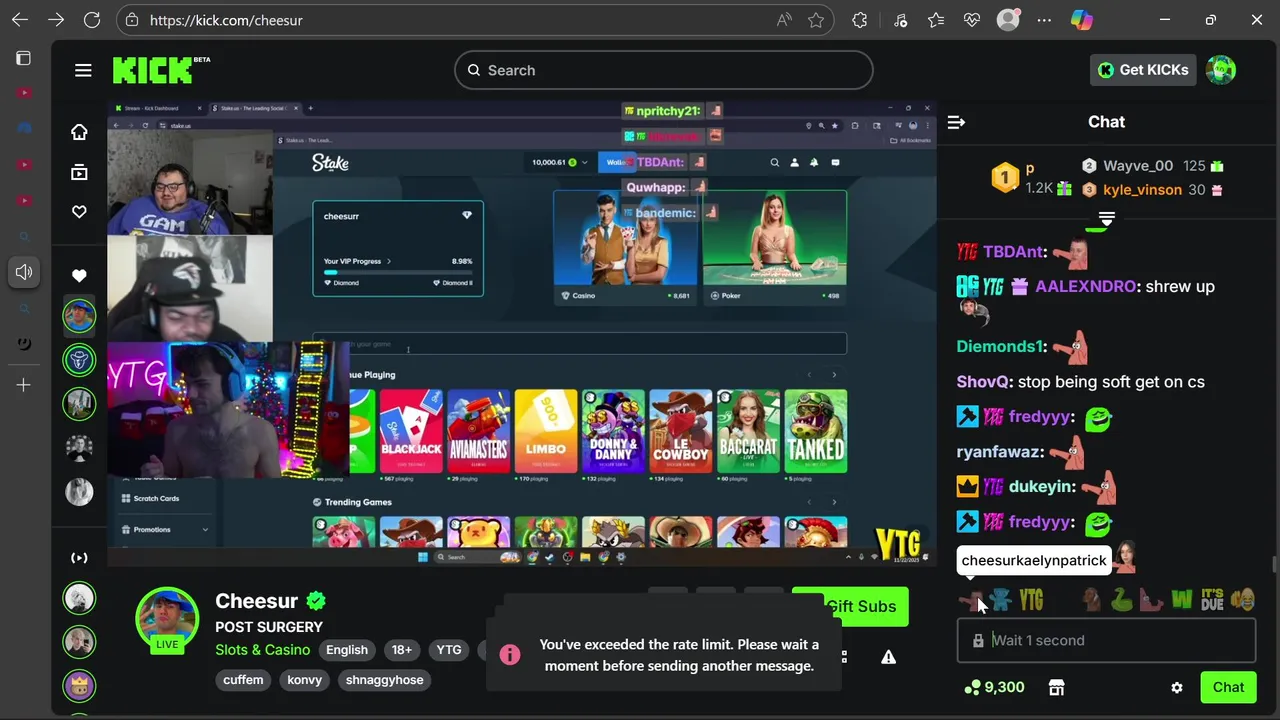The width and height of the screenshot is (1280, 720).
Task: Click the chat message input field
Action: (x=1106, y=641)
